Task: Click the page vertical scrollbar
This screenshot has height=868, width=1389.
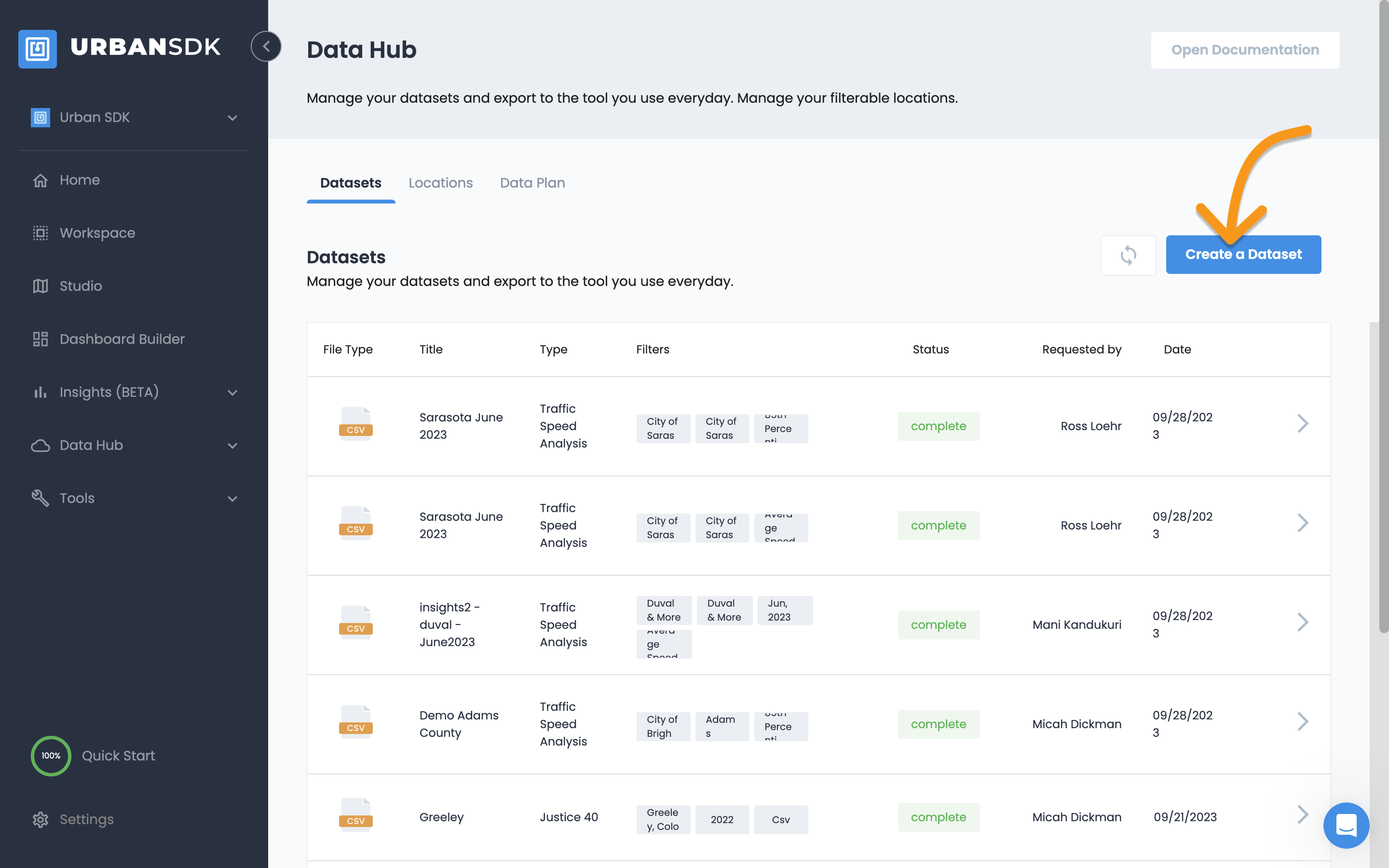Action: (x=1383, y=317)
